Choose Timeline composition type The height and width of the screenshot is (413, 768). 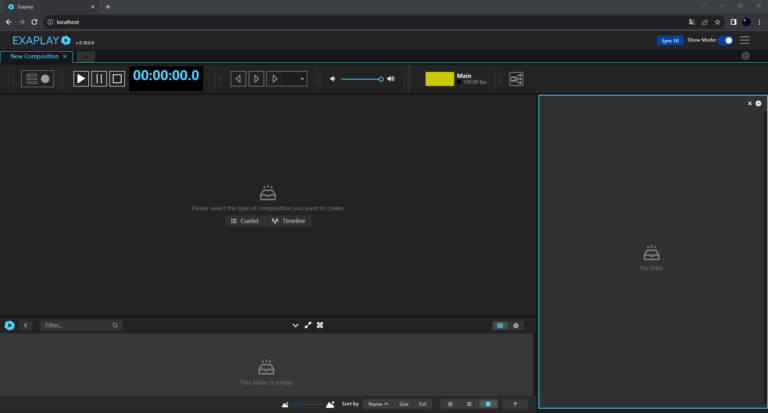click(x=288, y=221)
